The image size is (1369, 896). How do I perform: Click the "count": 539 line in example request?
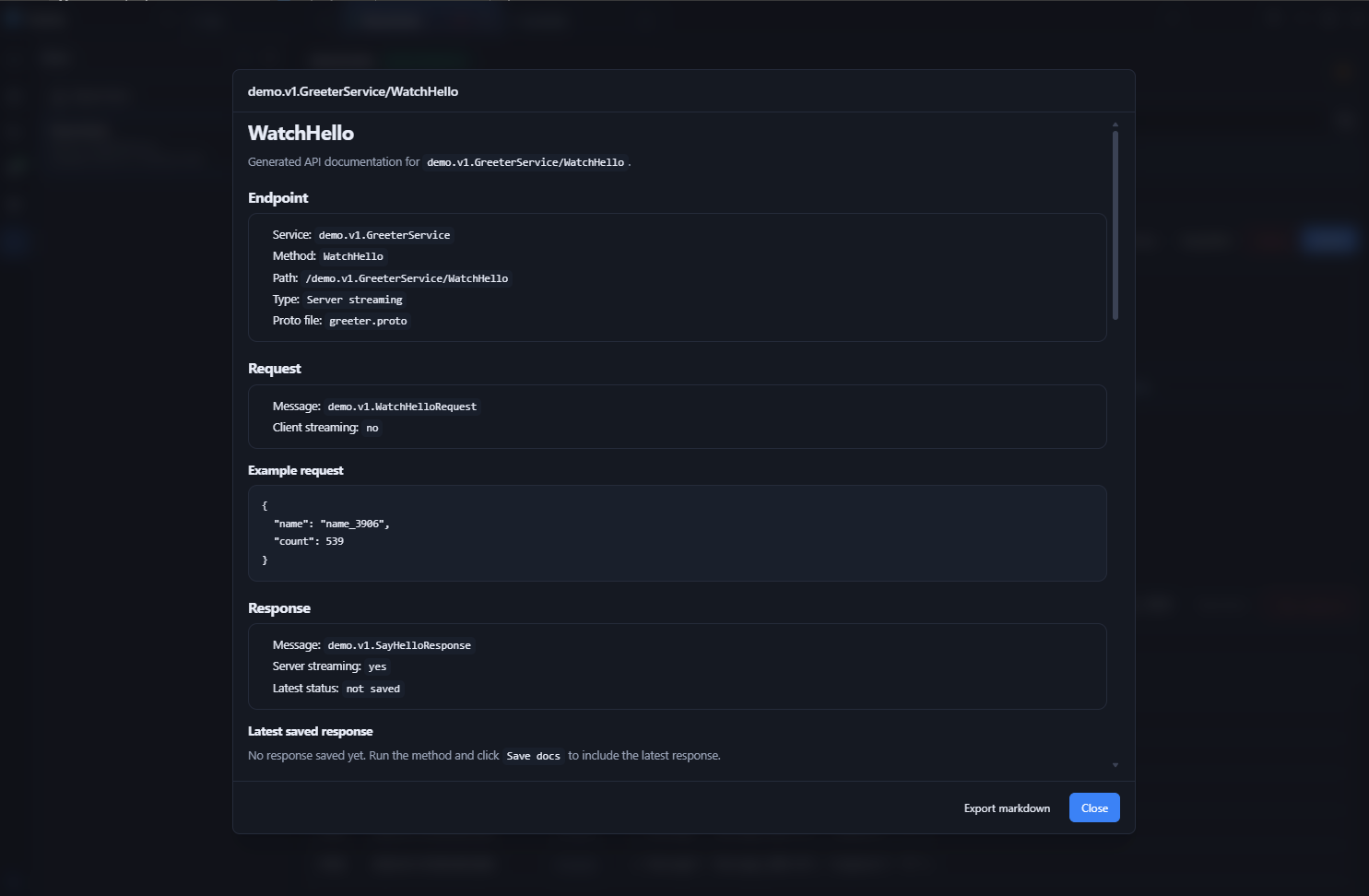coord(309,541)
